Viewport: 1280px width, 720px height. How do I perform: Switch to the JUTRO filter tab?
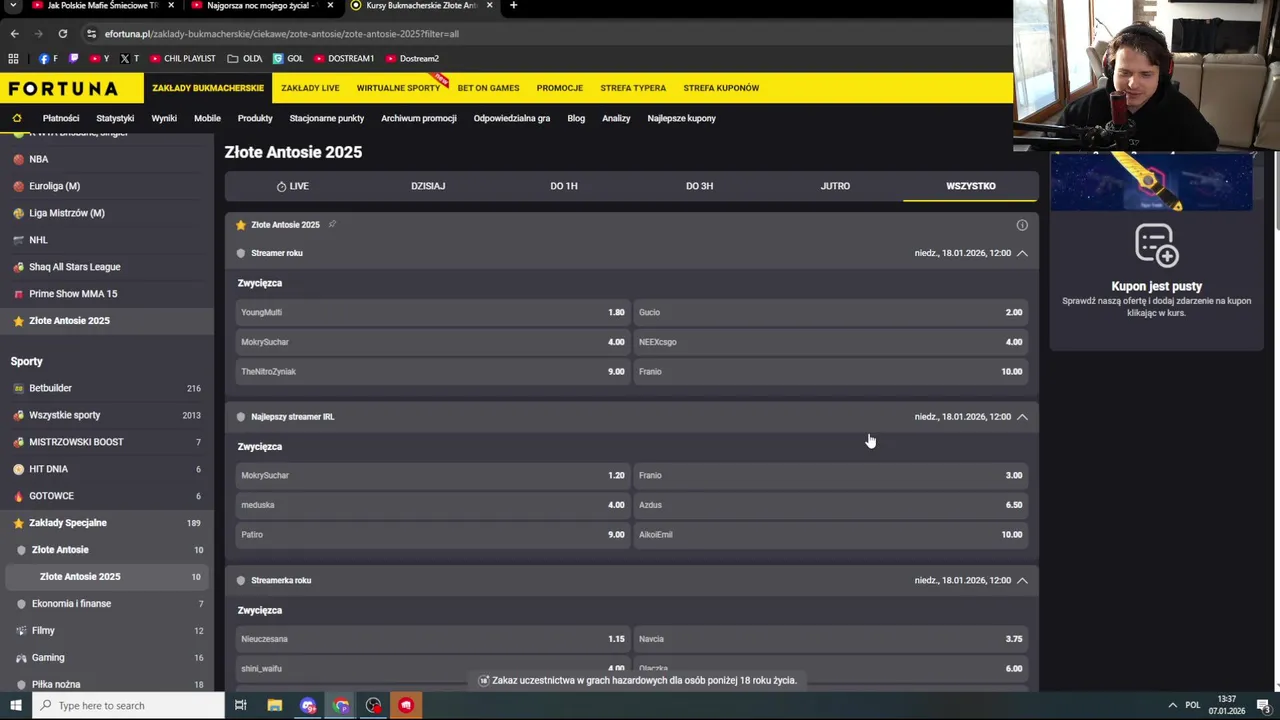835,186
